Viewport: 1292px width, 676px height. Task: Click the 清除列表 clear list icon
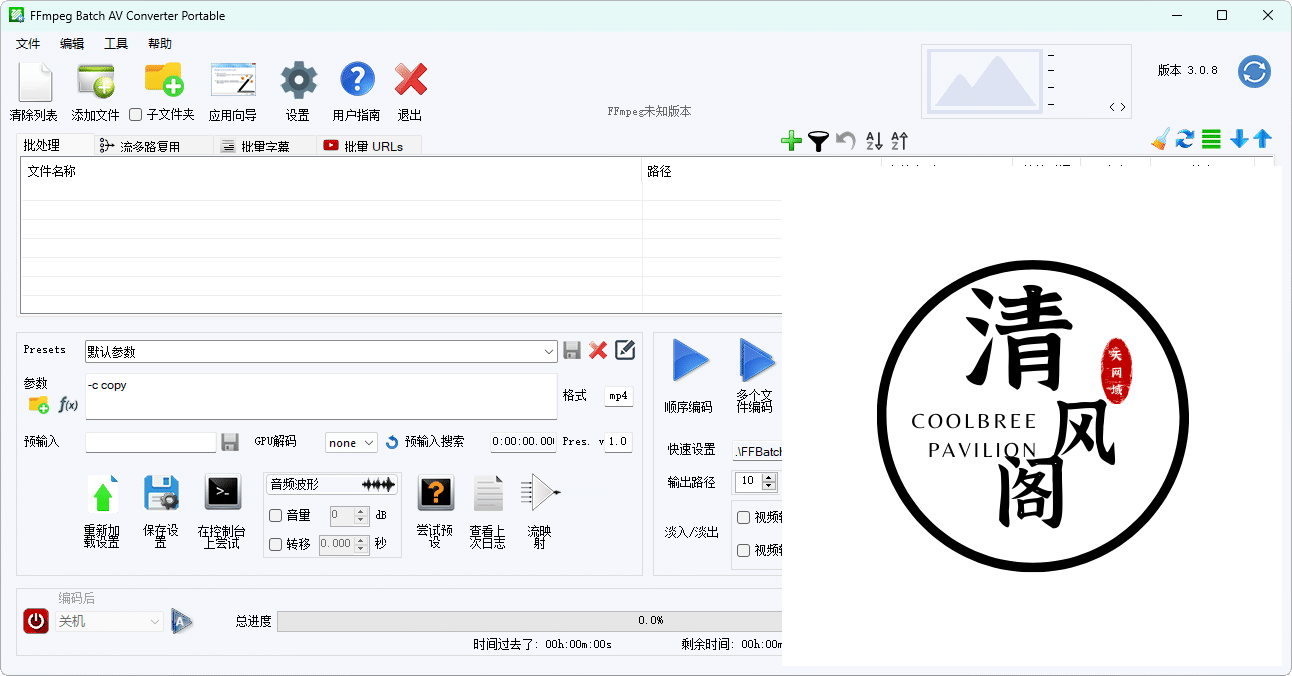tap(34, 81)
